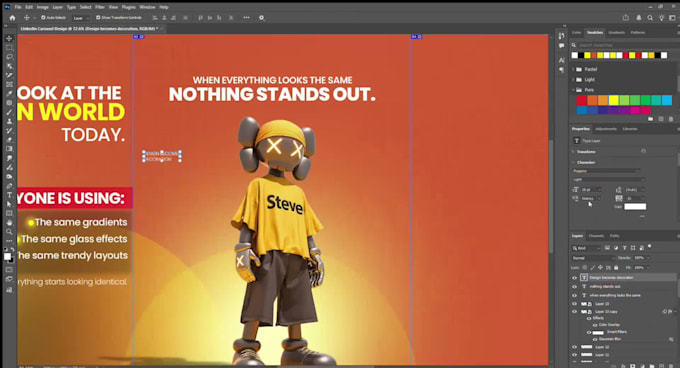Toggle layer filter on/off switch
This screenshot has height=368, width=680.
click(x=650, y=247)
